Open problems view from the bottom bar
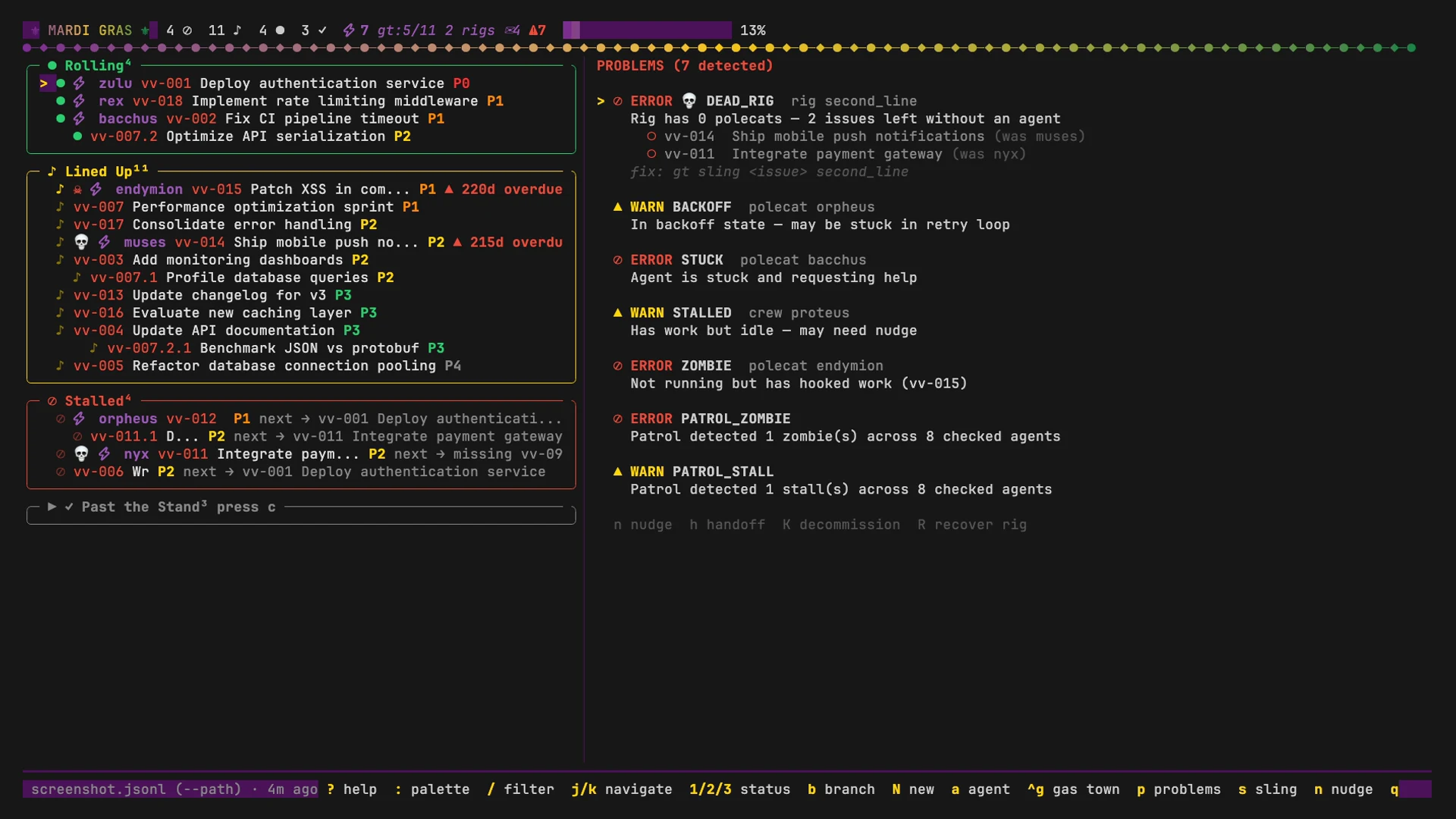 click(x=1179, y=789)
